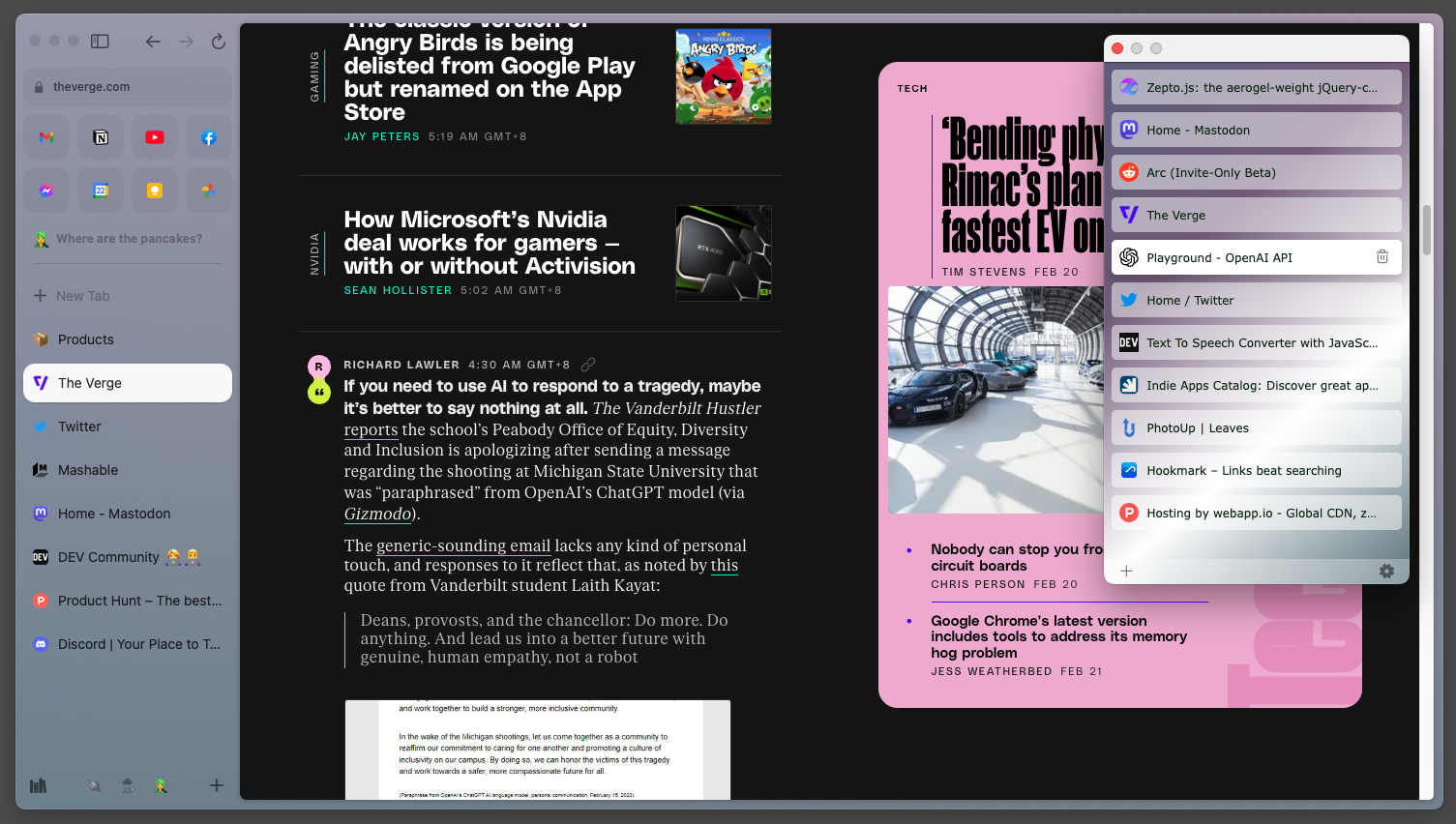
Task: Click the back navigation arrow
Action: coord(152,42)
